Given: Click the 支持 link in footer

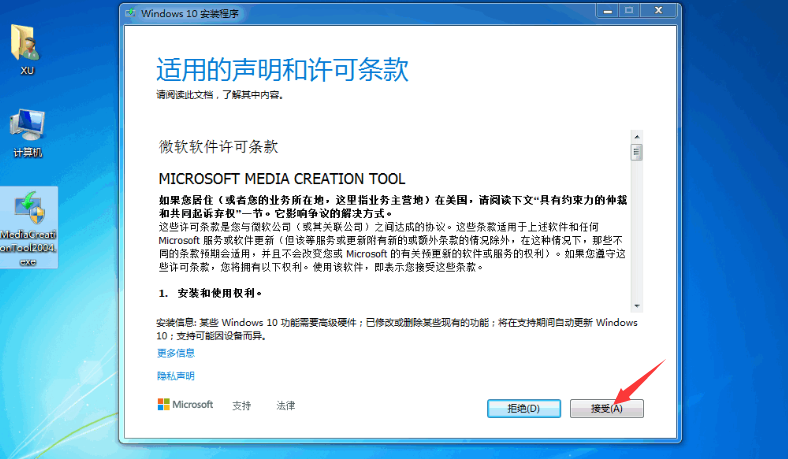Looking at the screenshot, I should 241,406.
